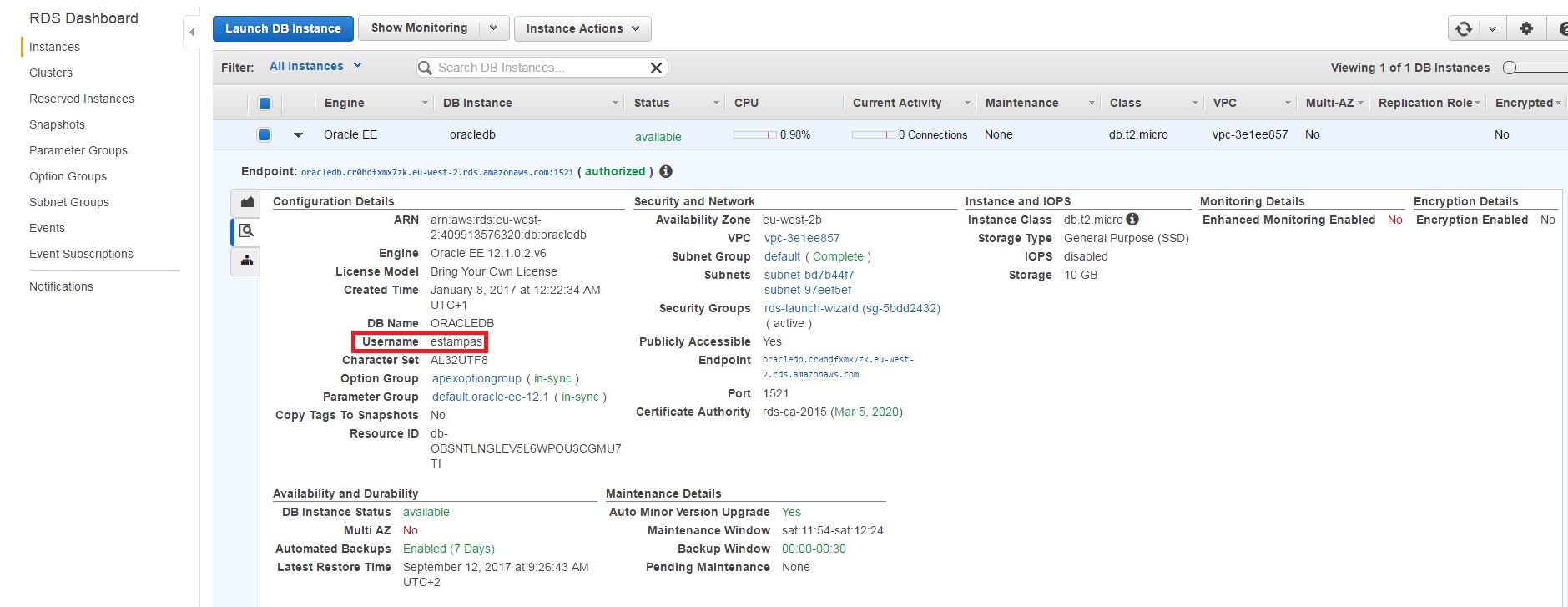
Task: Open Clusters in the sidebar
Action: [x=51, y=73]
